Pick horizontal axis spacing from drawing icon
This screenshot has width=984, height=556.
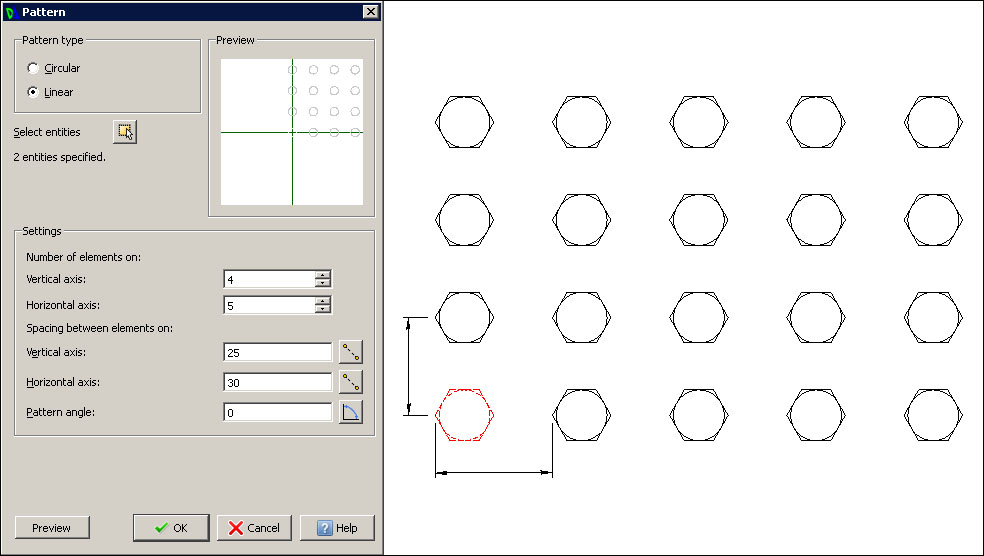click(x=351, y=382)
